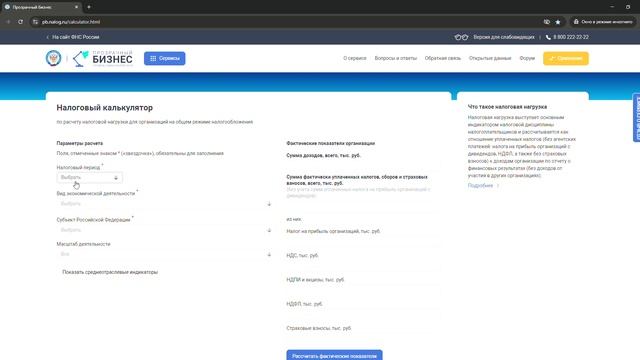Click the arrow of Вид экономической деятельности field
The width and height of the screenshot is (640, 360).
[269, 204]
